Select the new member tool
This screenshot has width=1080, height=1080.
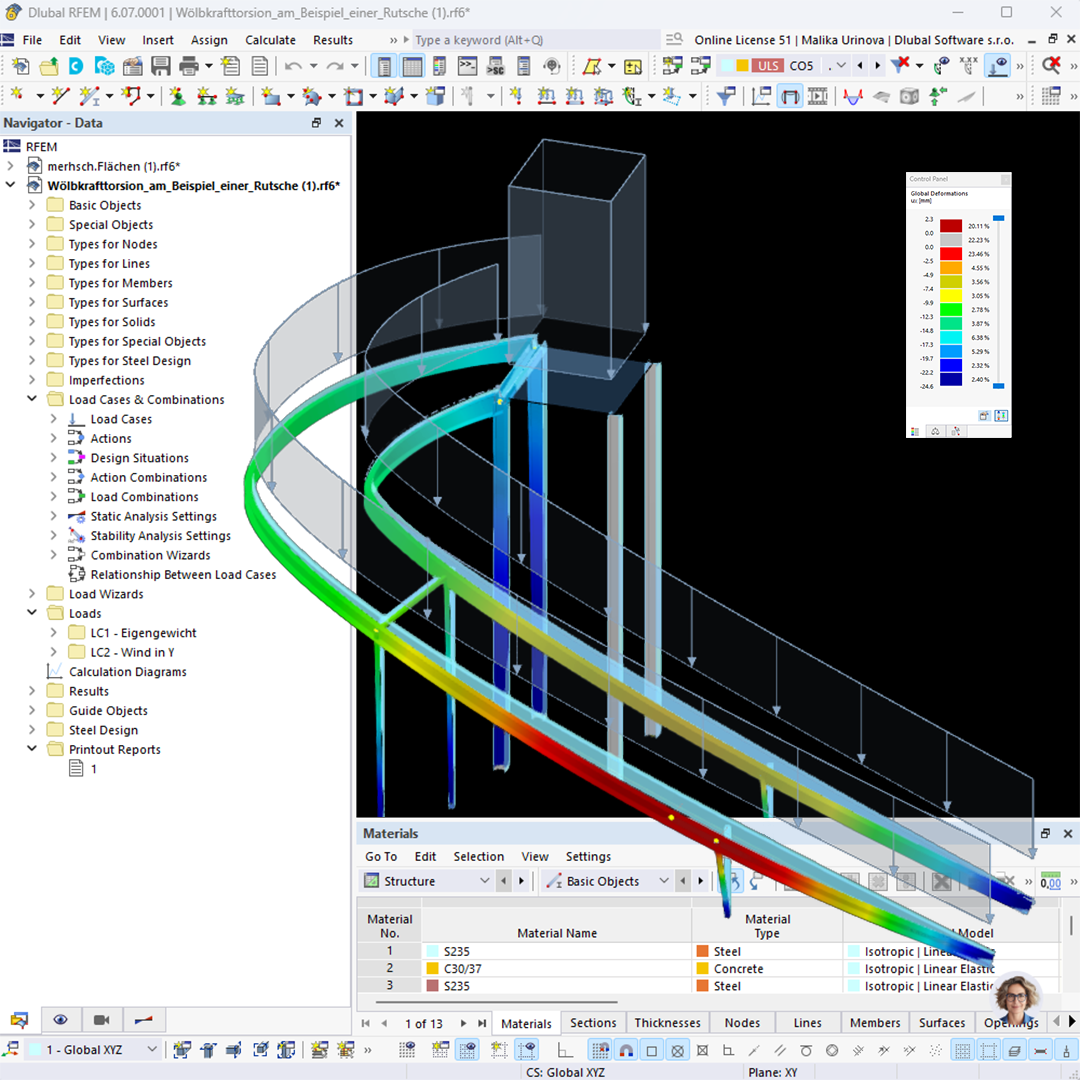[x=90, y=96]
